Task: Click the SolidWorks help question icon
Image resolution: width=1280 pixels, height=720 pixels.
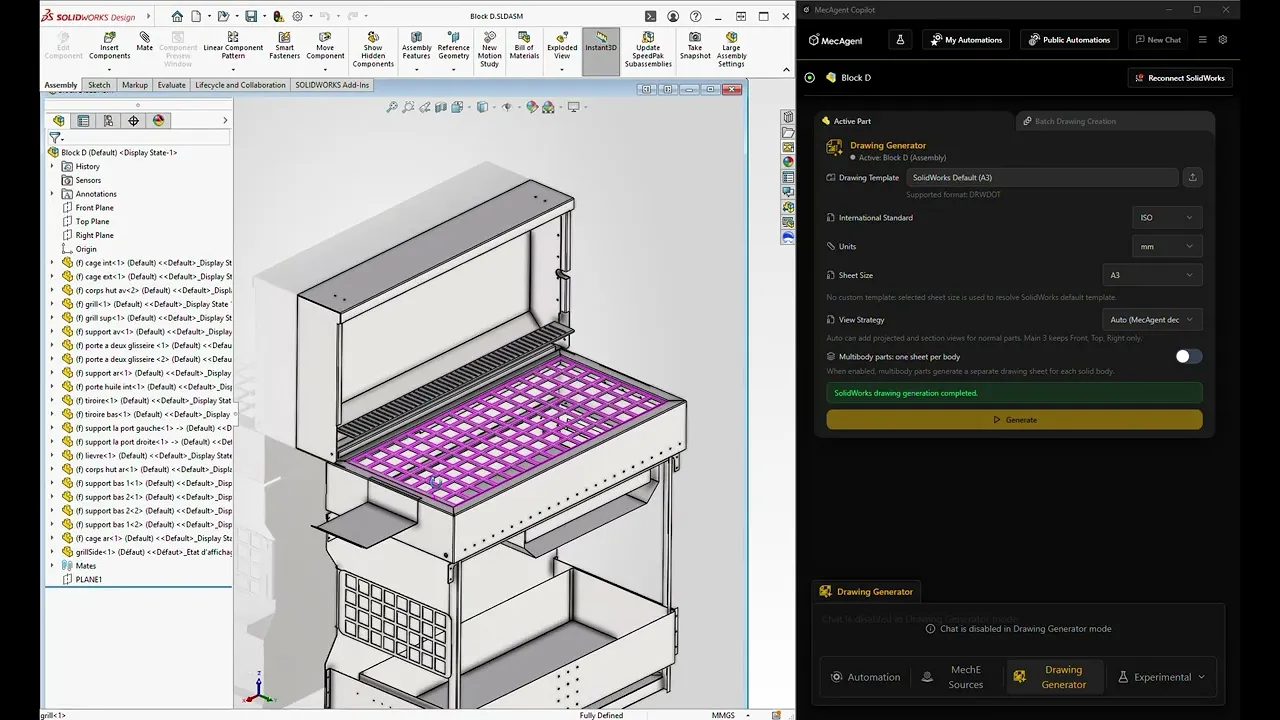Action: click(x=695, y=16)
